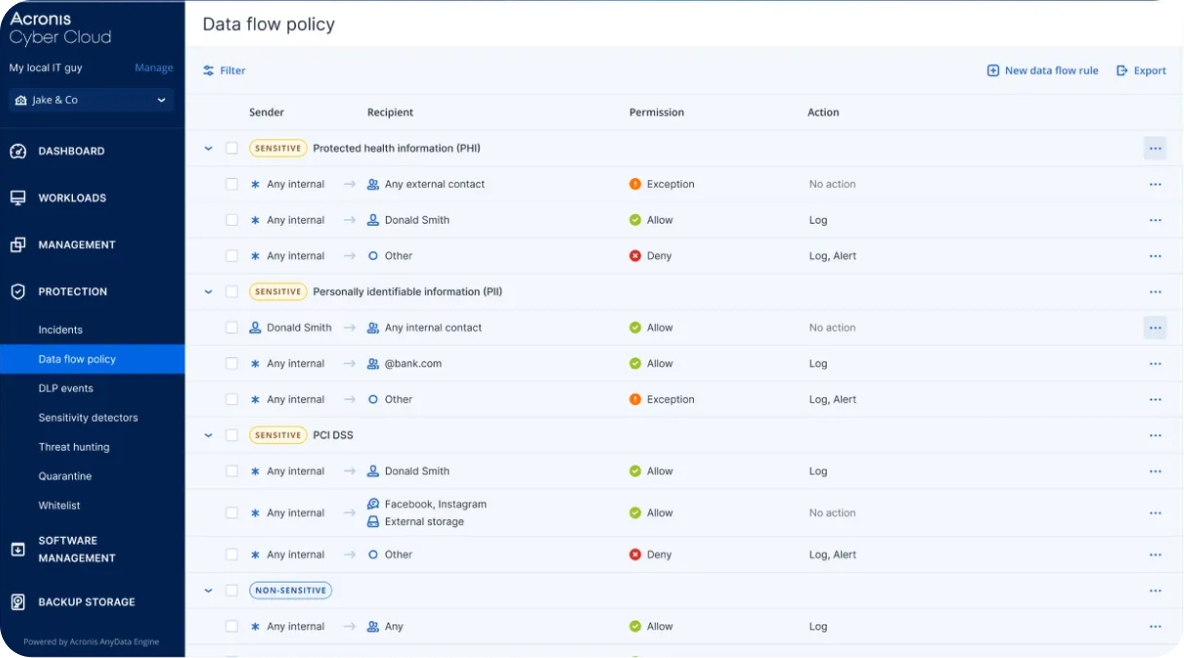
Task: Click the Export button
Action: 1141,70
